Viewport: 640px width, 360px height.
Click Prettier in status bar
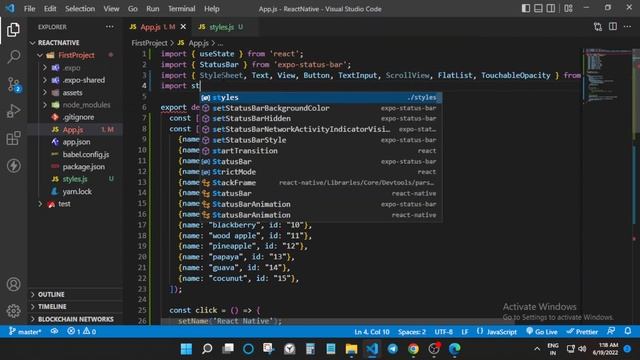tap(582, 331)
